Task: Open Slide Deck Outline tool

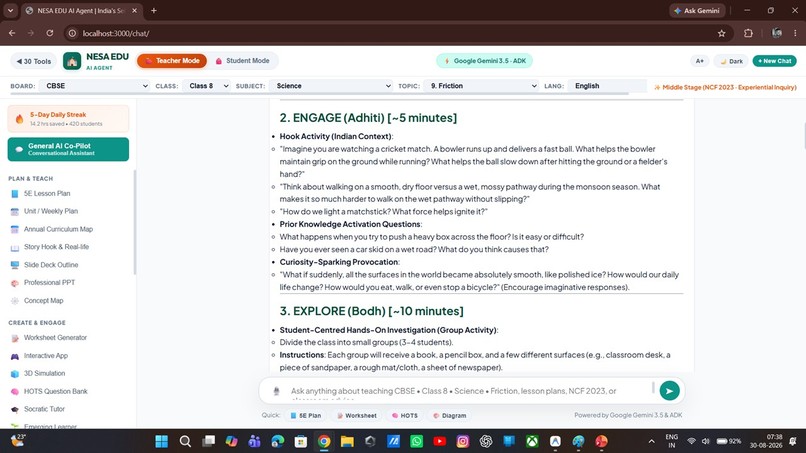Action: 51,265
